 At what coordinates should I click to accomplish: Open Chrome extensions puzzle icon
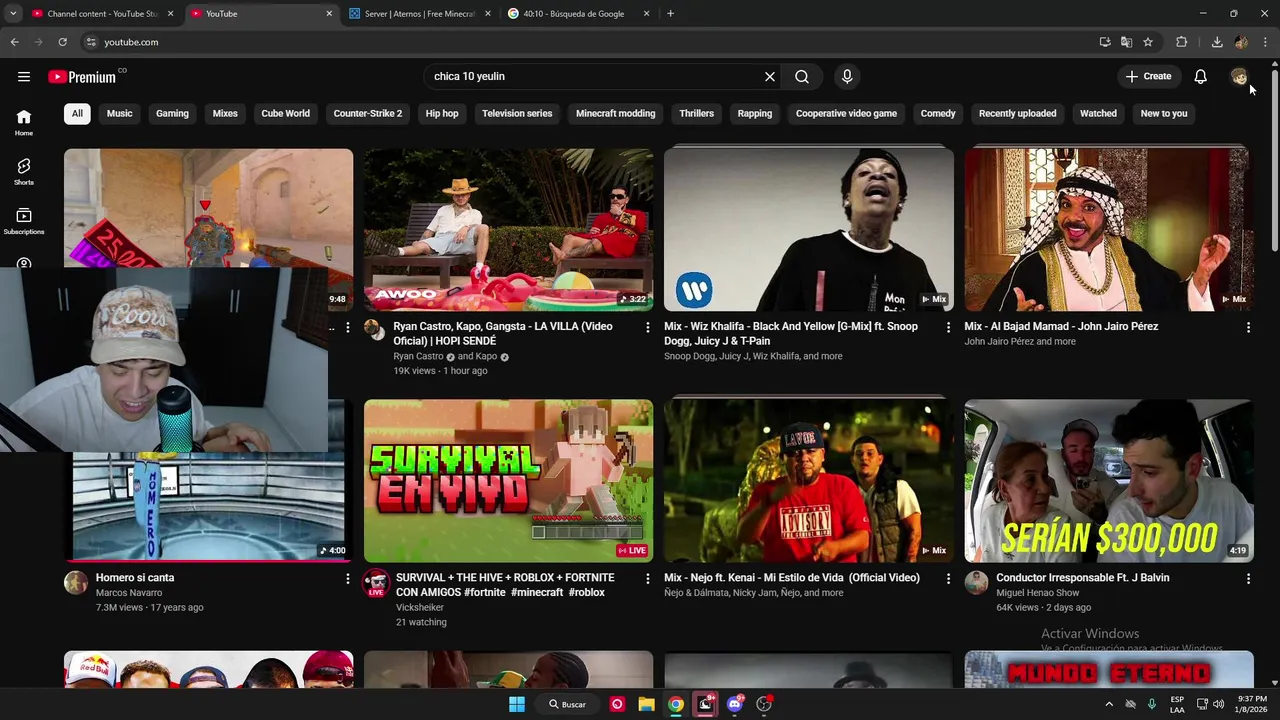pyautogui.click(x=1182, y=42)
